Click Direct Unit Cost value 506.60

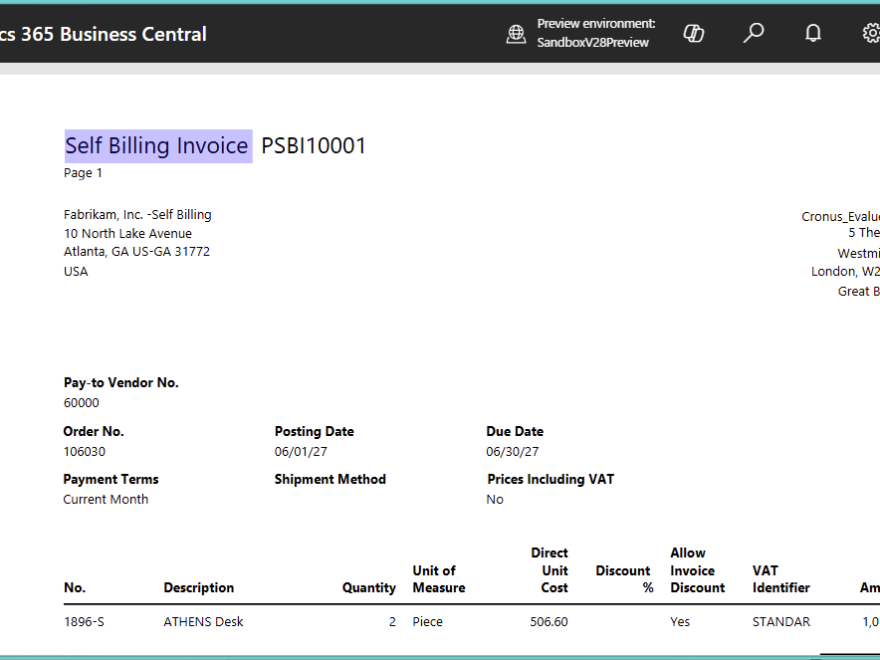548,622
